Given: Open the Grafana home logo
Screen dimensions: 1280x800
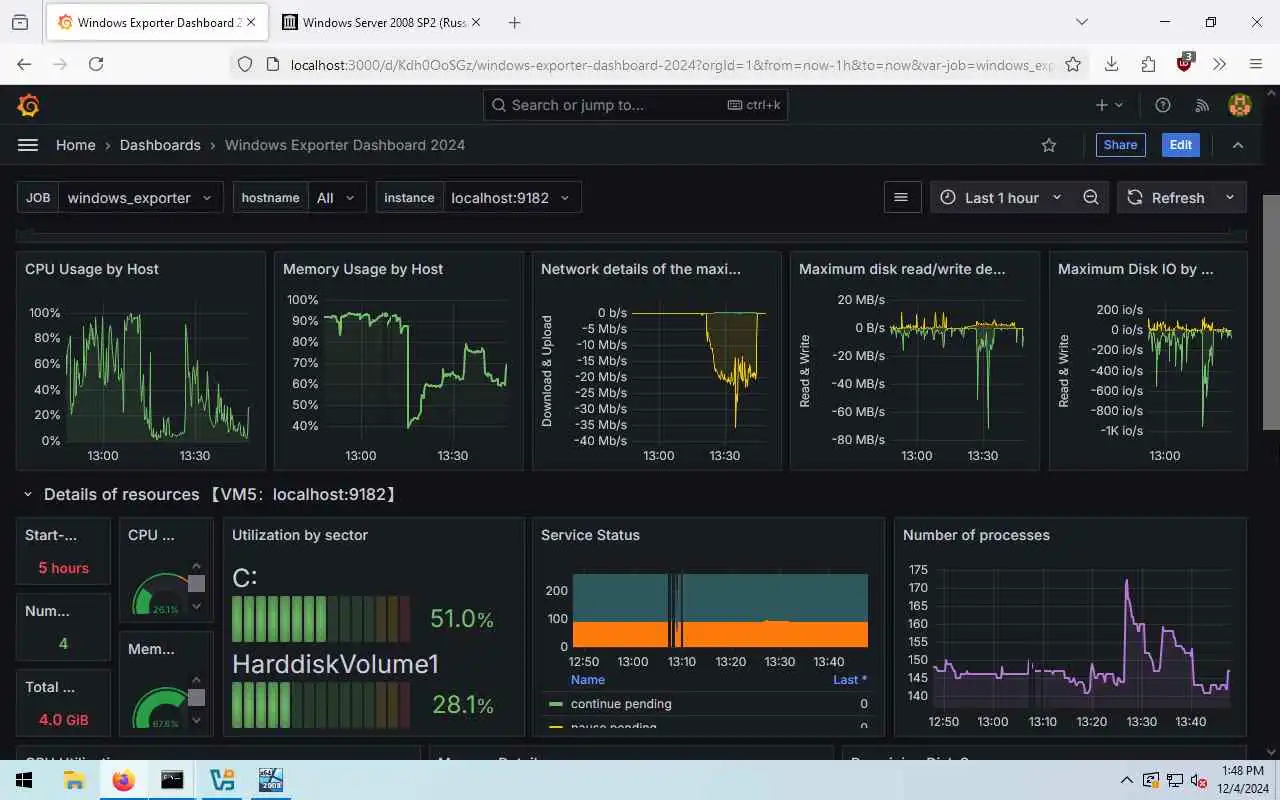Looking at the screenshot, I should coord(28,105).
